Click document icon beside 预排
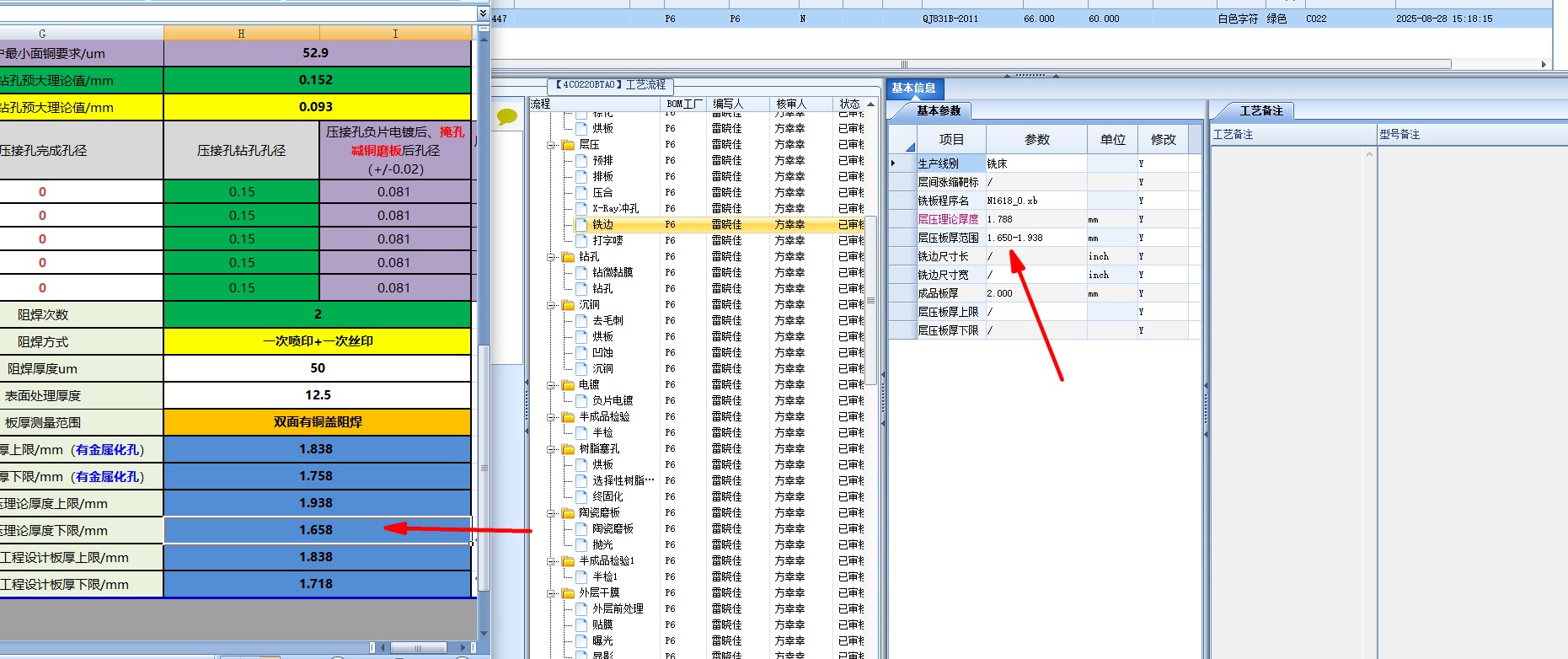The width and height of the screenshot is (1568, 659). [x=581, y=160]
